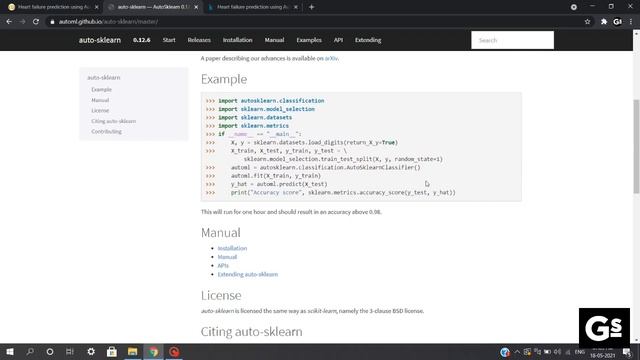Viewport: 640px width, 360px height.
Task: Reload the auto-sklearn page
Action: (36, 22)
